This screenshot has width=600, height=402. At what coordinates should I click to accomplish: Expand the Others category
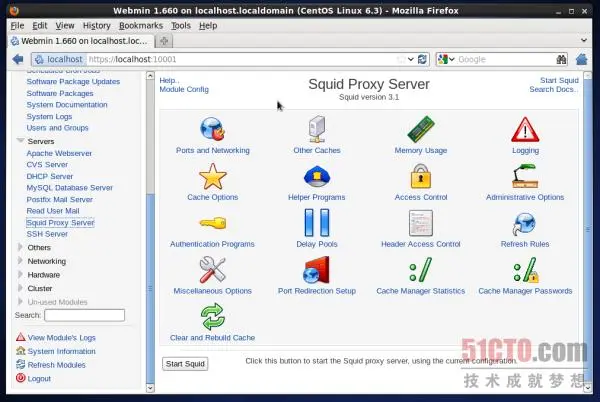20,247
